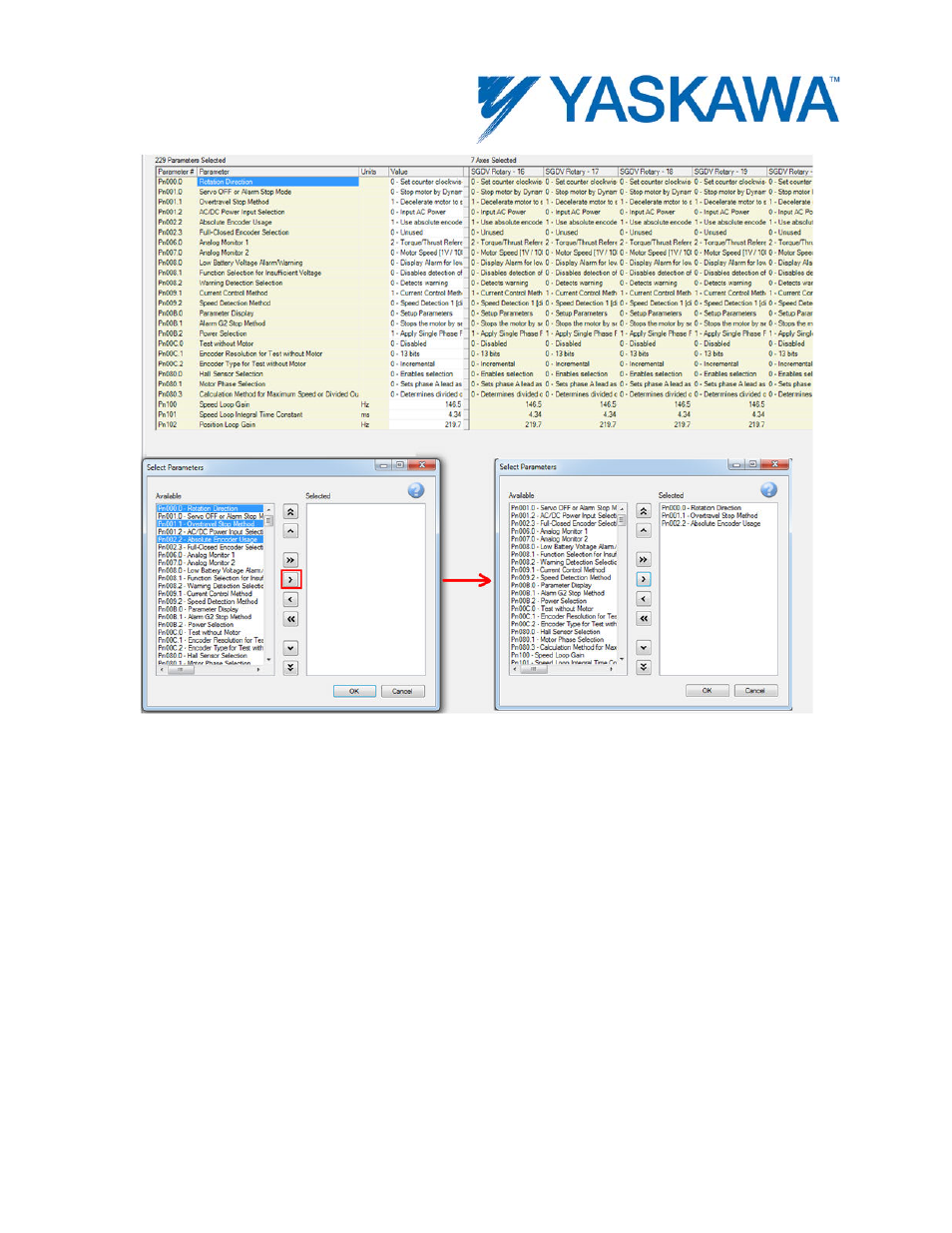Click add-selected (>) arrow in dialog with three selected parameters
Screen dimensions: 952x1233
coord(644,579)
